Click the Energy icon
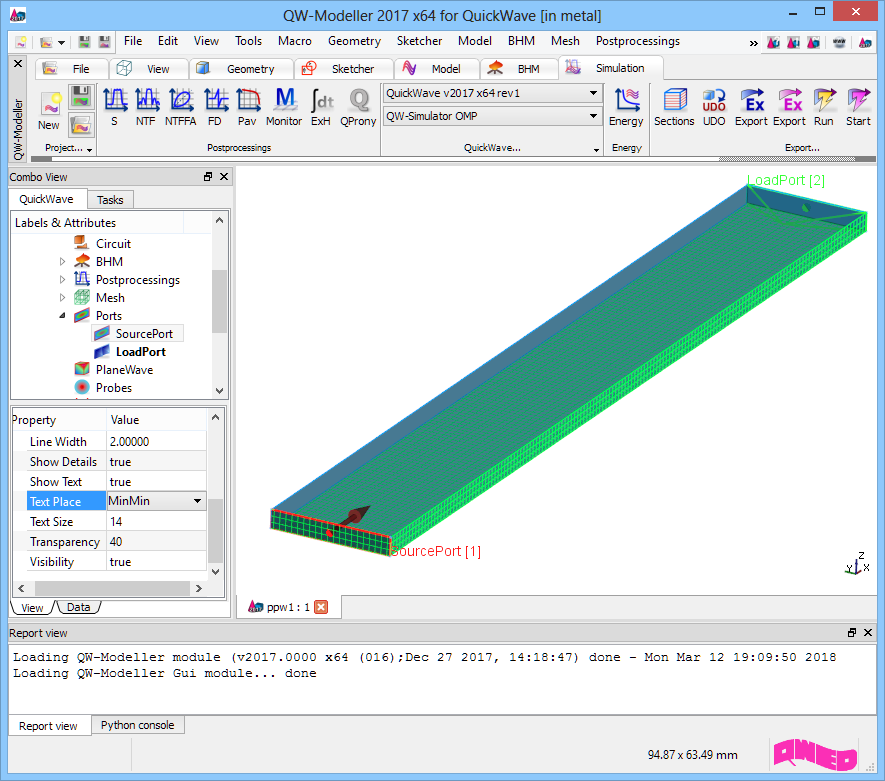The height and width of the screenshot is (781, 885). [x=626, y=106]
